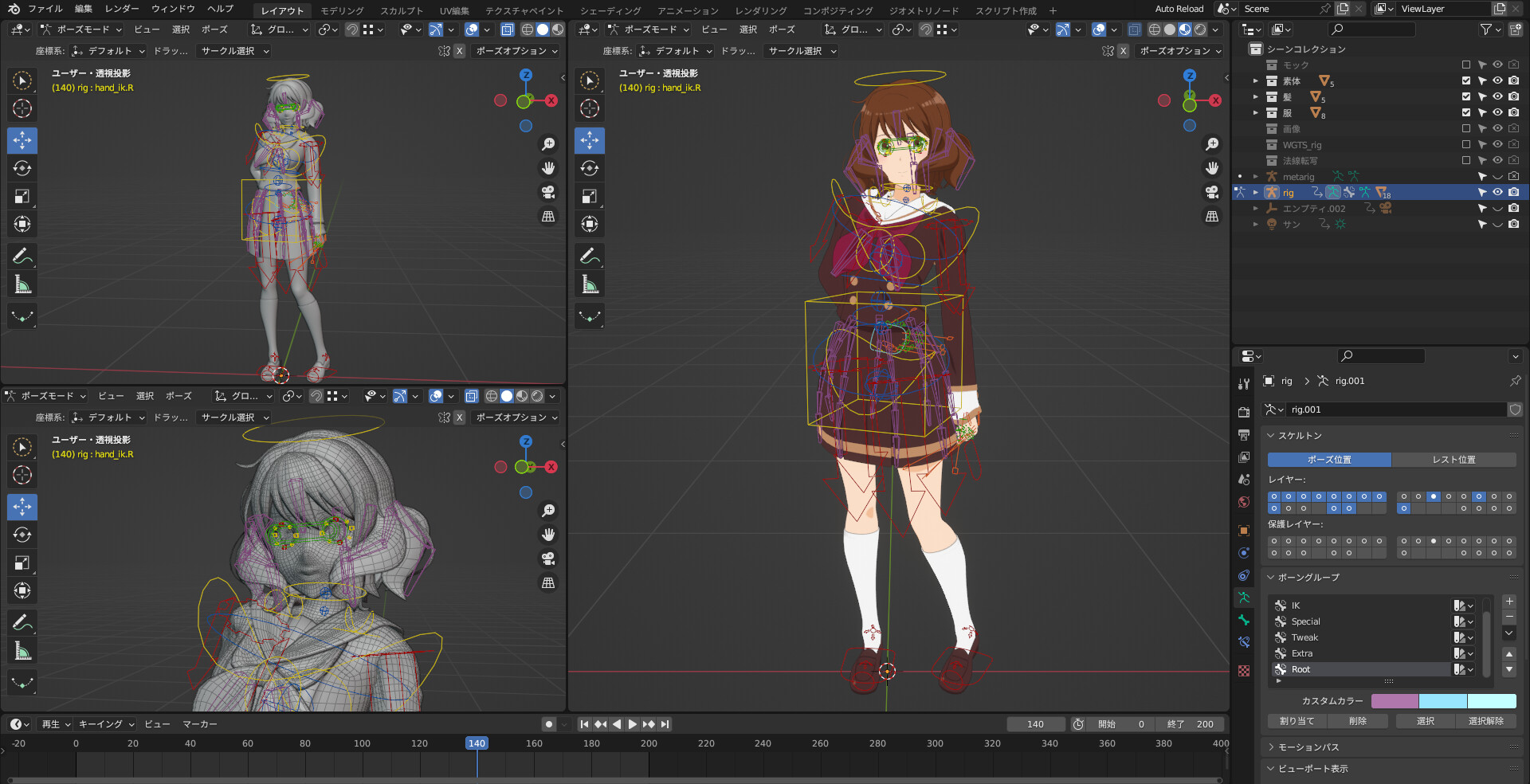Open the Annotate tool
1530x784 pixels.
[590, 255]
